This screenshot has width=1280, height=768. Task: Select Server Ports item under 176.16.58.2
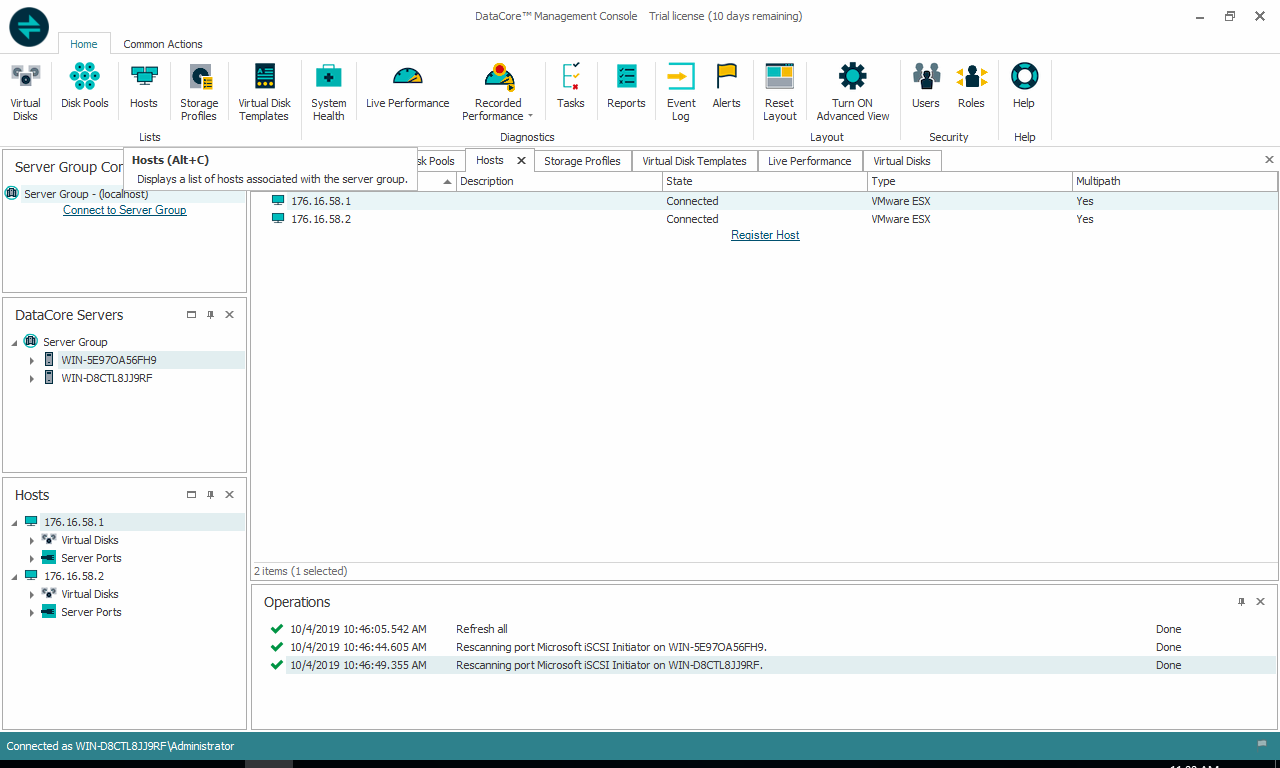click(x=91, y=612)
